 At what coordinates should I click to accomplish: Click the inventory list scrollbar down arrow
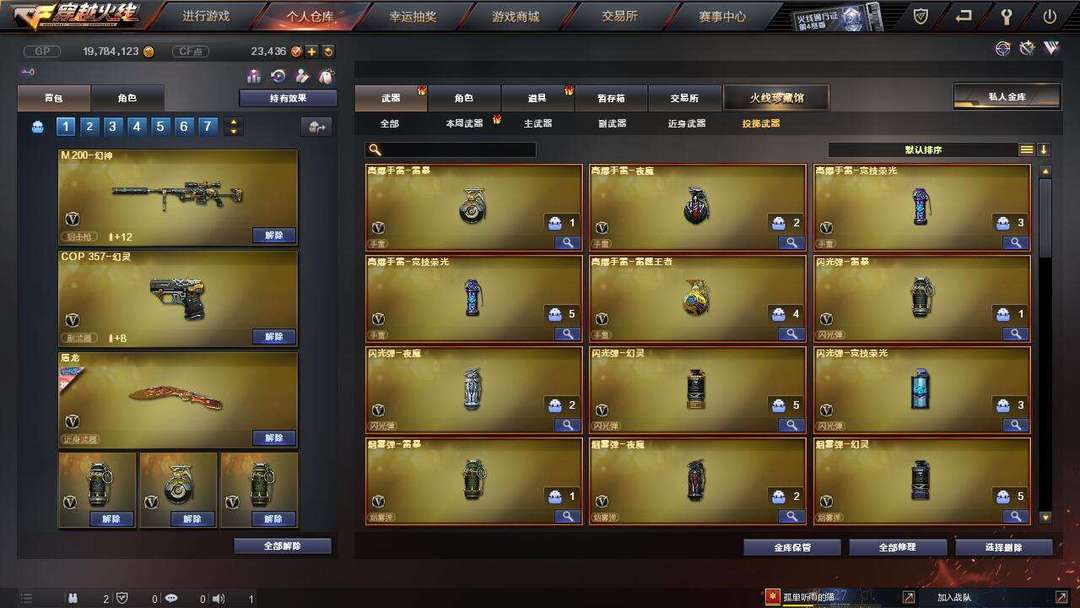[1045, 517]
